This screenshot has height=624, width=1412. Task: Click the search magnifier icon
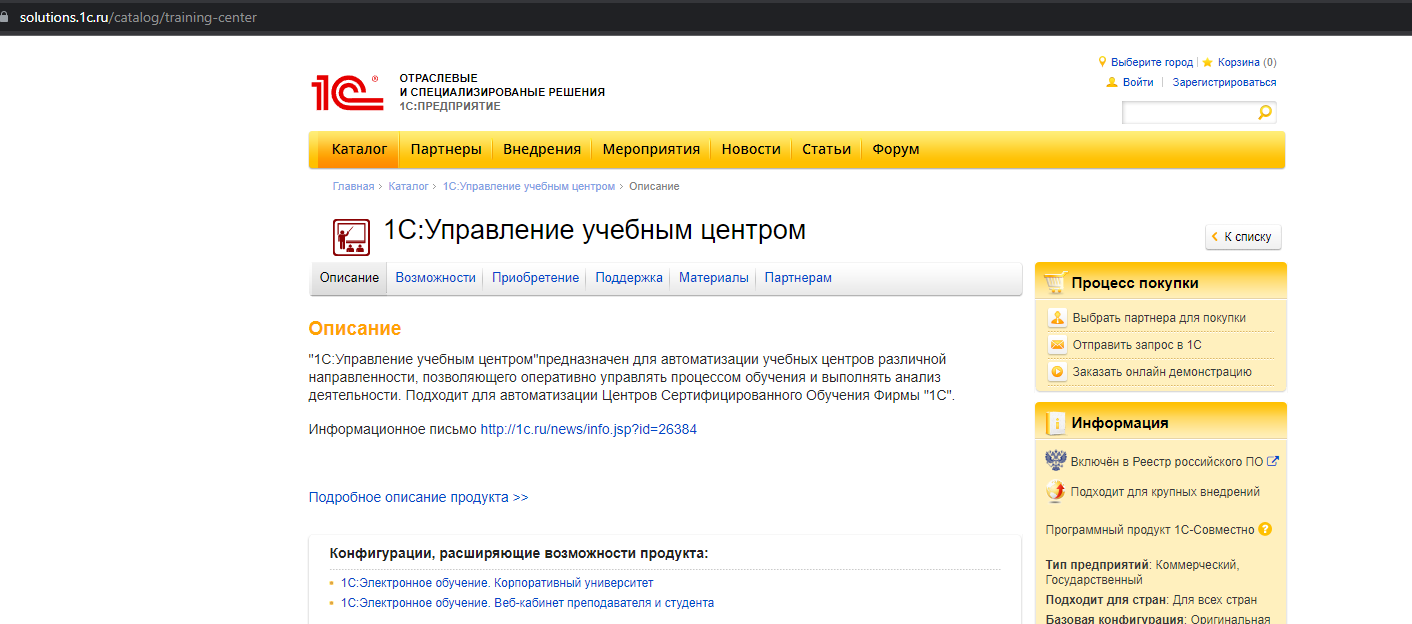[1265, 112]
